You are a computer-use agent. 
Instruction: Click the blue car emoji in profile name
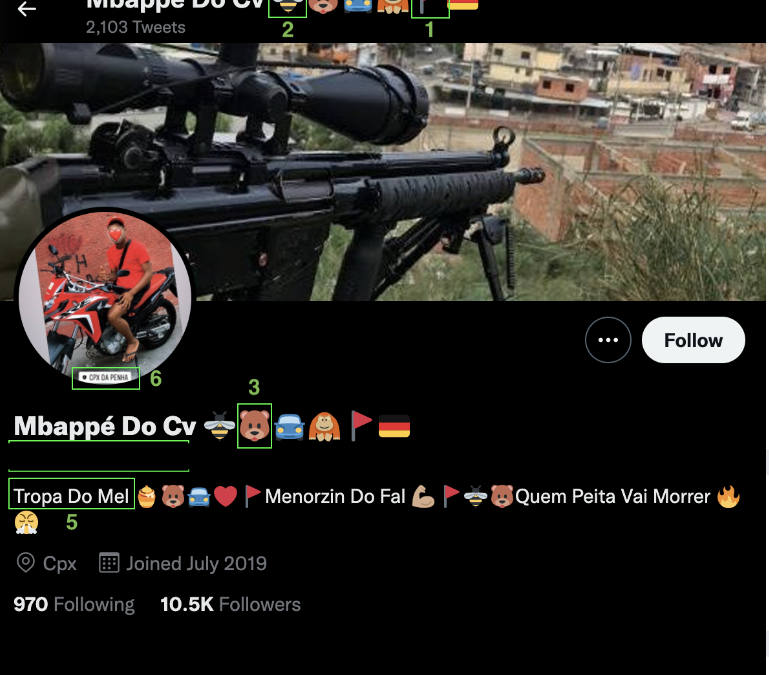tap(289, 427)
